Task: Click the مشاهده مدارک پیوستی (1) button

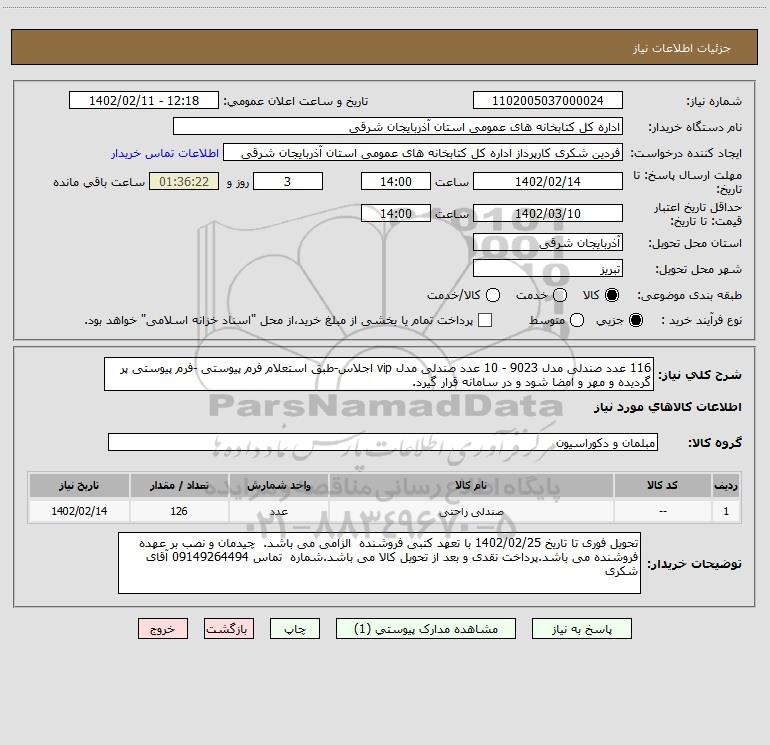Action: (x=426, y=629)
